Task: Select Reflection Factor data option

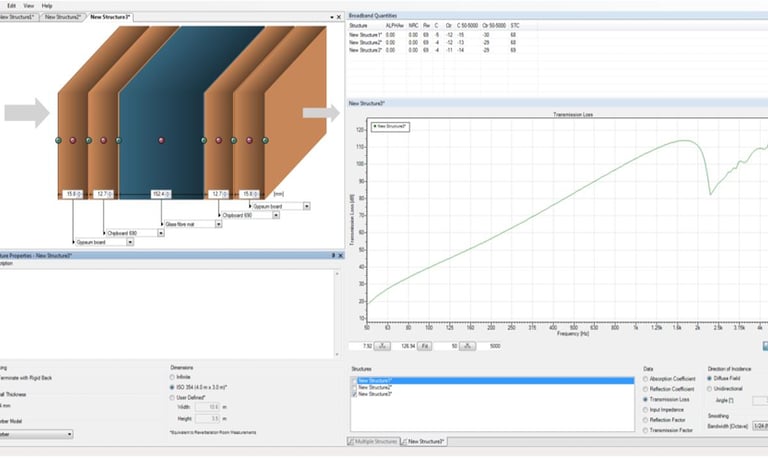Action: (x=646, y=420)
